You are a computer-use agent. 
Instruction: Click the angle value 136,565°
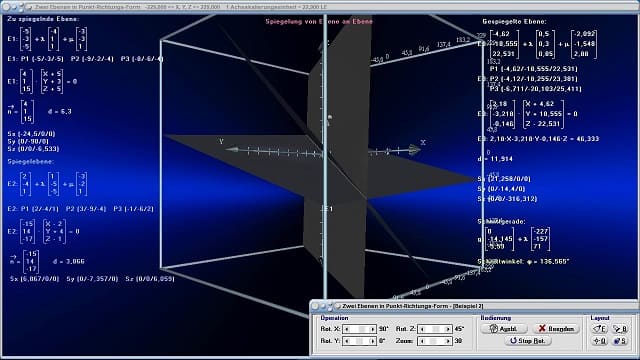click(554, 262)
